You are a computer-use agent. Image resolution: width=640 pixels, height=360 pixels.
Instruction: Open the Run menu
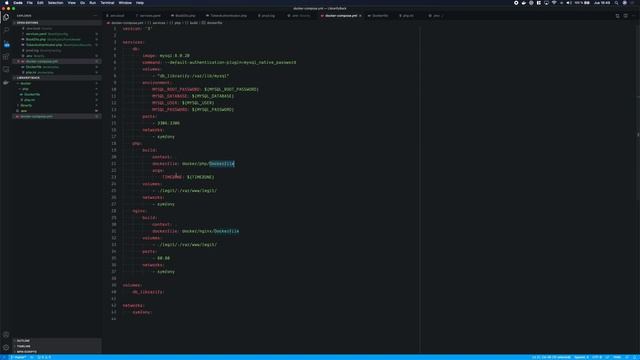pyautogui.click(x=93, y=3)
